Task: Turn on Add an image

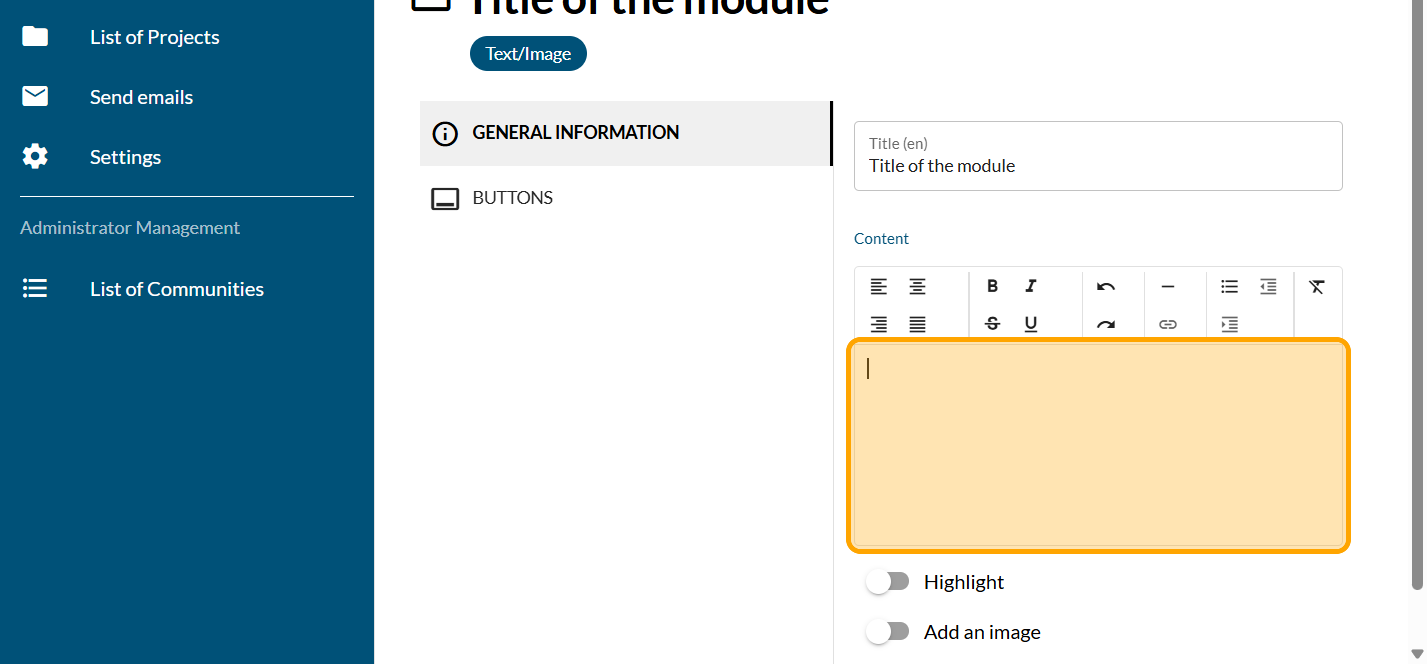Action: 887,632
